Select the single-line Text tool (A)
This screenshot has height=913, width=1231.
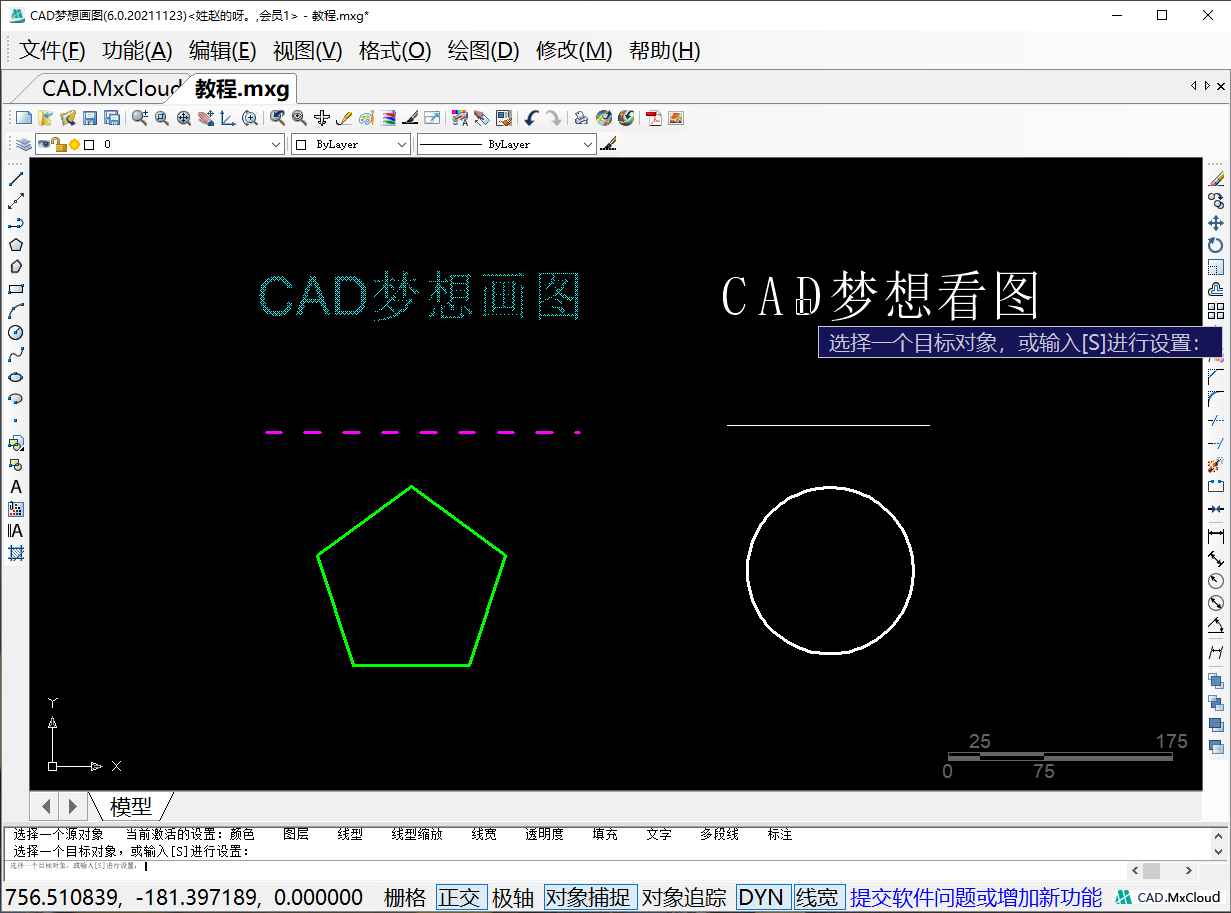click(16, 487)
